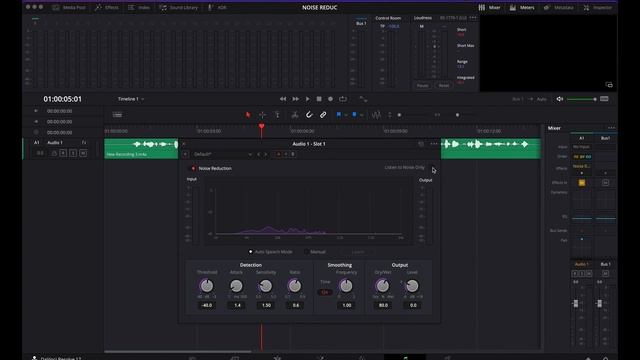The width and height of the screenshot is (640, 360).
Task: Open the Inspector panel
Action: point(598,7)
